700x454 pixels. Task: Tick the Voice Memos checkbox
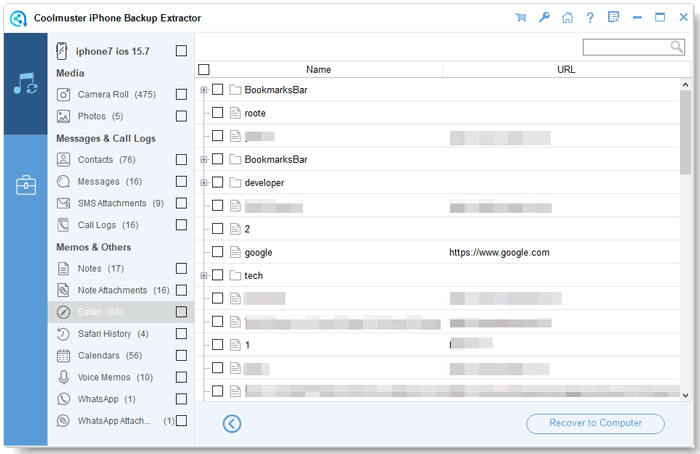point(181,377)
